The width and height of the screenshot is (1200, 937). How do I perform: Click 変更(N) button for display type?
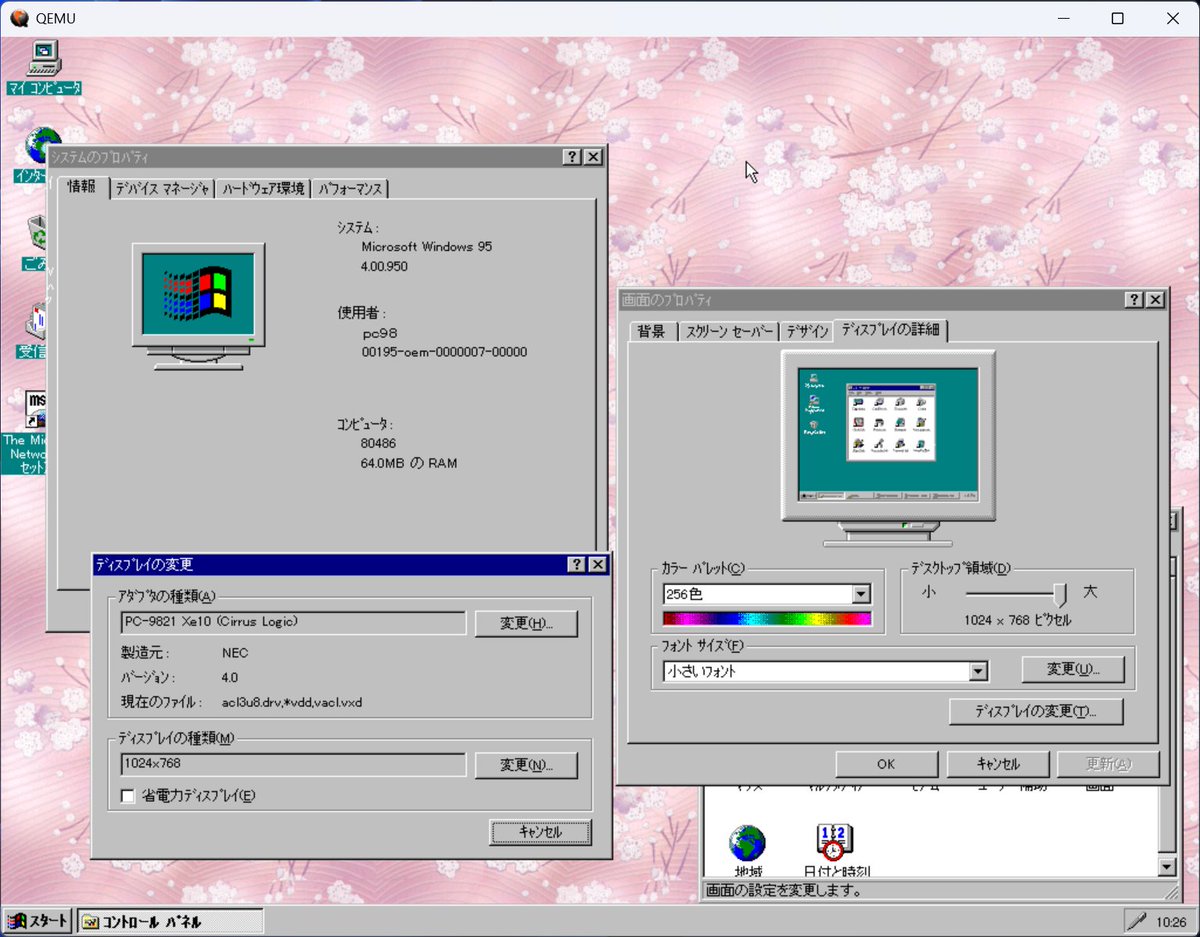coord(526,765)
